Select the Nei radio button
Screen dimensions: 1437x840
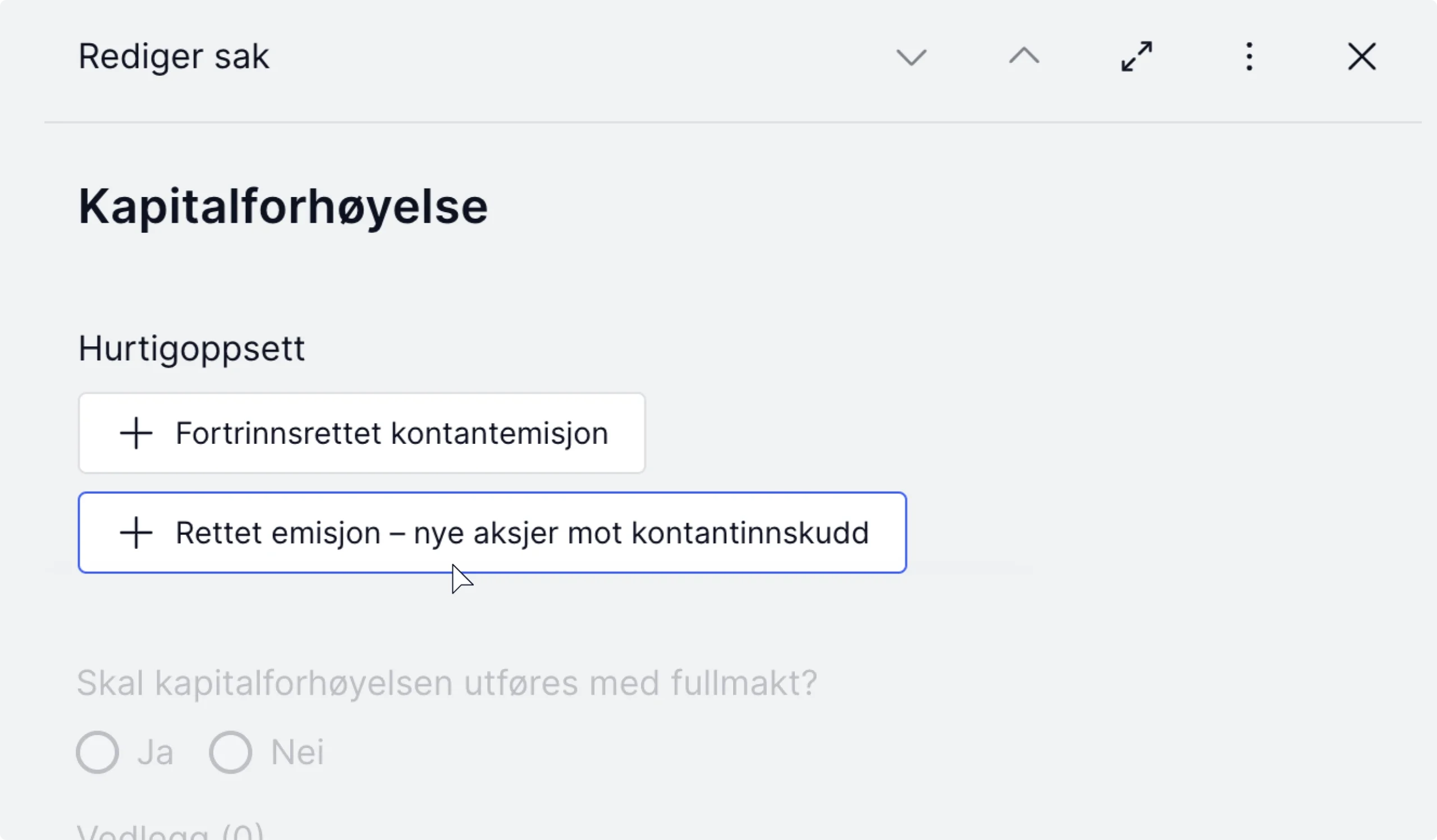tap(230, 752)
